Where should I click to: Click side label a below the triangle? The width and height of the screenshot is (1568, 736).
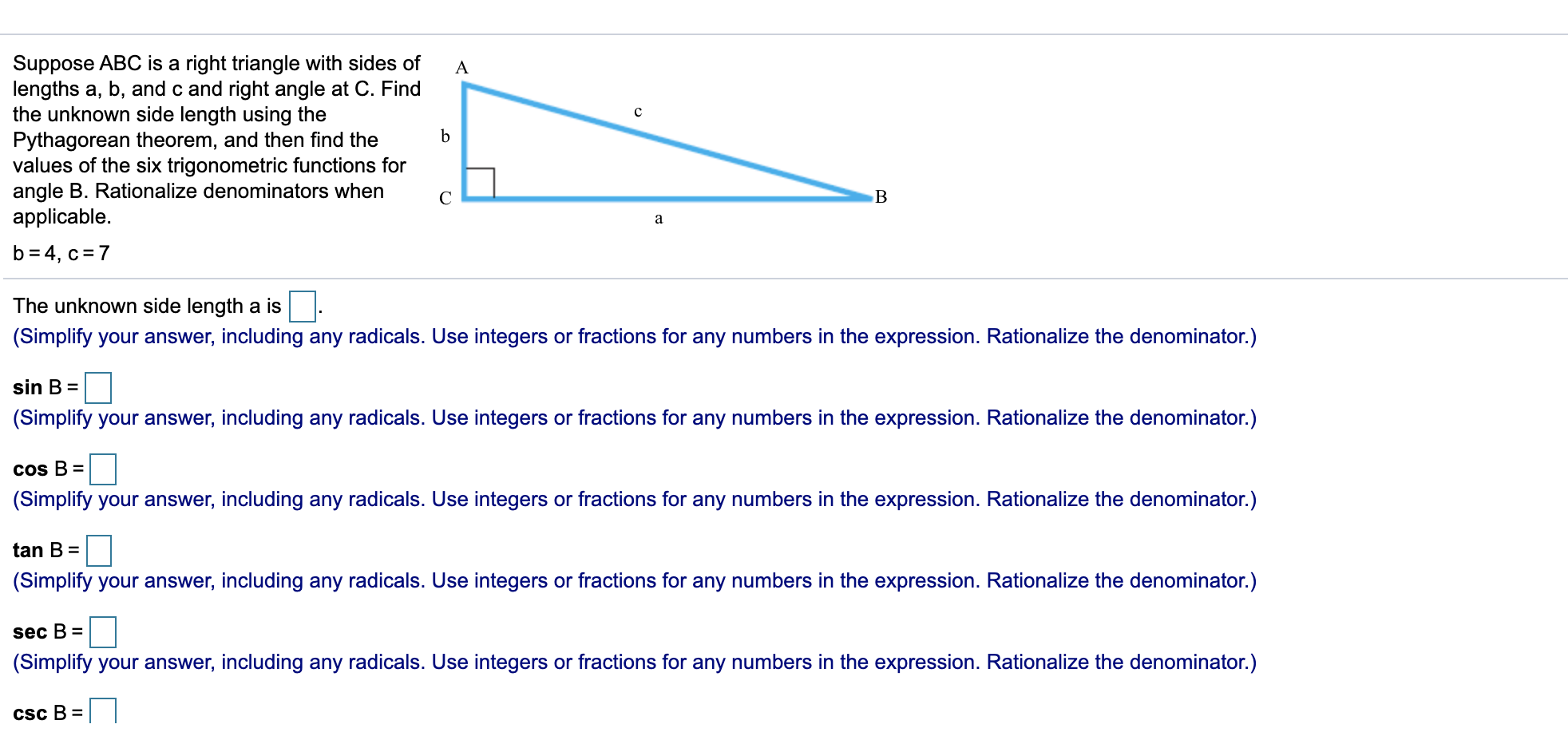pyautogui.click(x=659, y=220)
